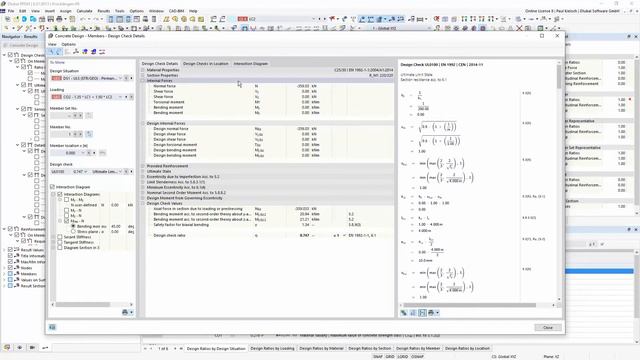Click the vertical scrollbar of formula panel
The height and width of the screenshot is (360, 640).
pos(559,77)
